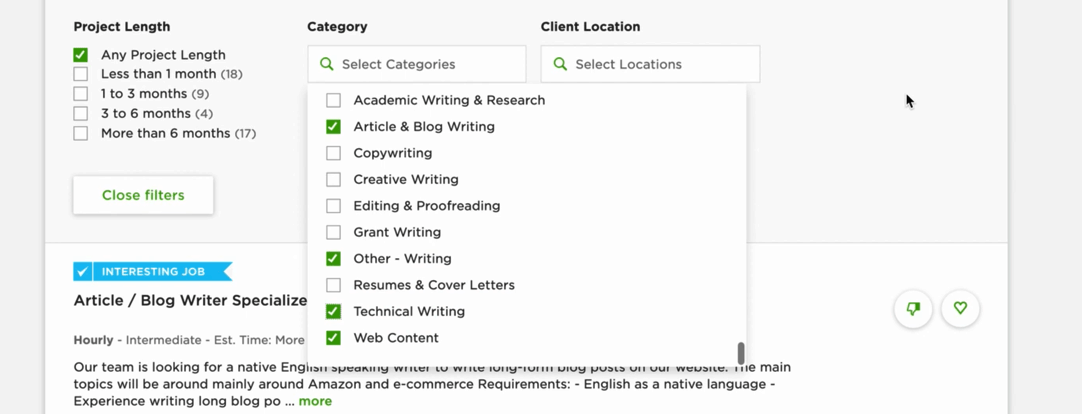Click the category list scrollbar thumb

741,353
